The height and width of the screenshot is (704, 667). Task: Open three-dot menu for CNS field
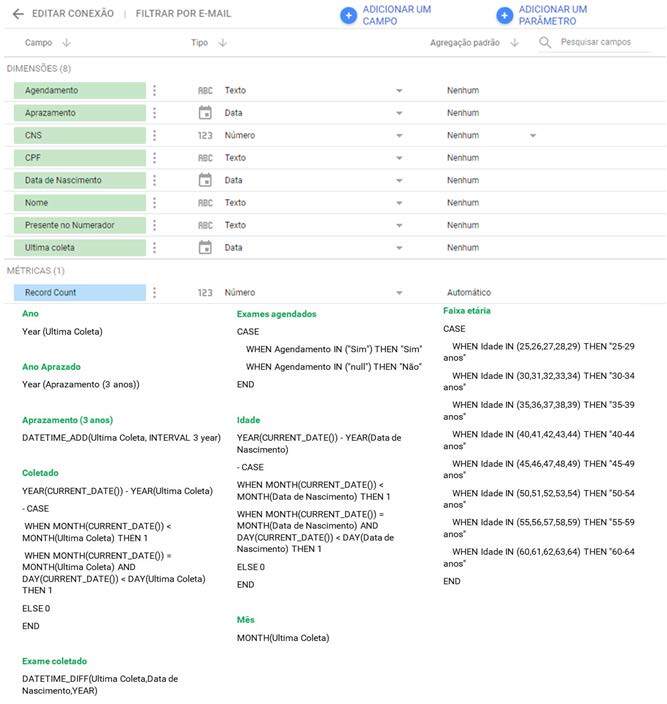click(x=154, y=135)
